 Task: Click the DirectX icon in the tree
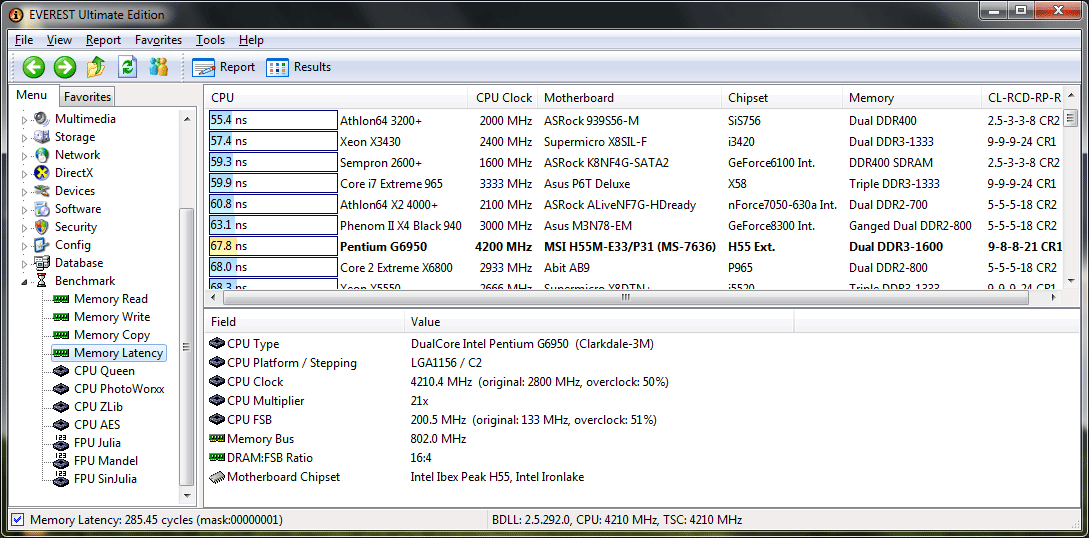(x=42, y=173)
